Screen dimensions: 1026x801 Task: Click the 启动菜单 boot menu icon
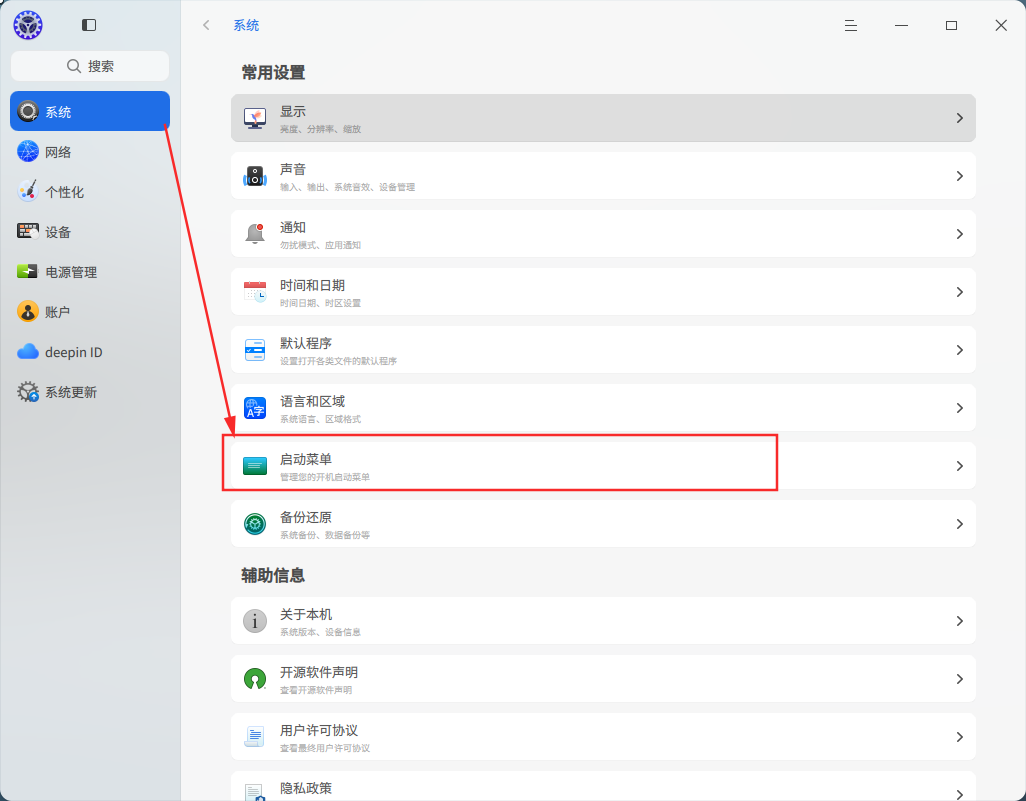[x=255, y=466]
